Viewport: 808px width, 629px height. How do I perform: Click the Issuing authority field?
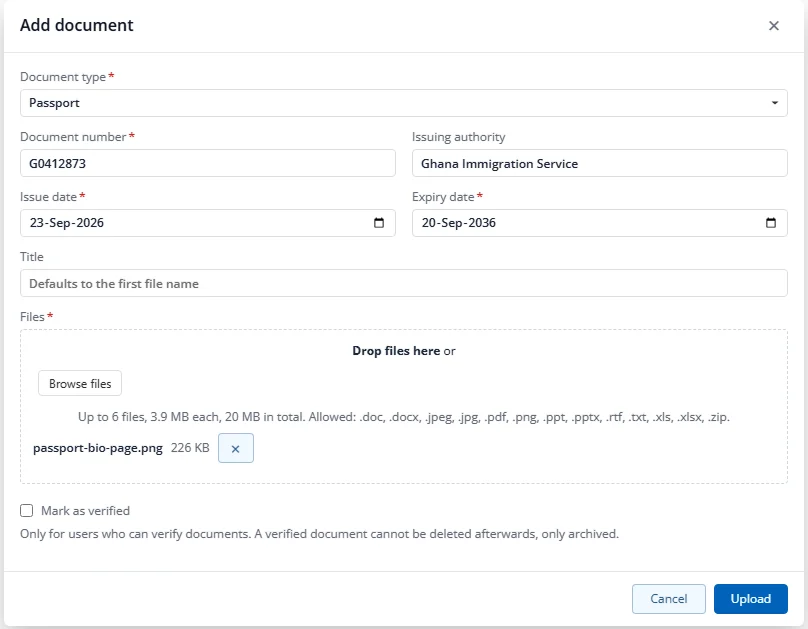click(x=599, y=163)
